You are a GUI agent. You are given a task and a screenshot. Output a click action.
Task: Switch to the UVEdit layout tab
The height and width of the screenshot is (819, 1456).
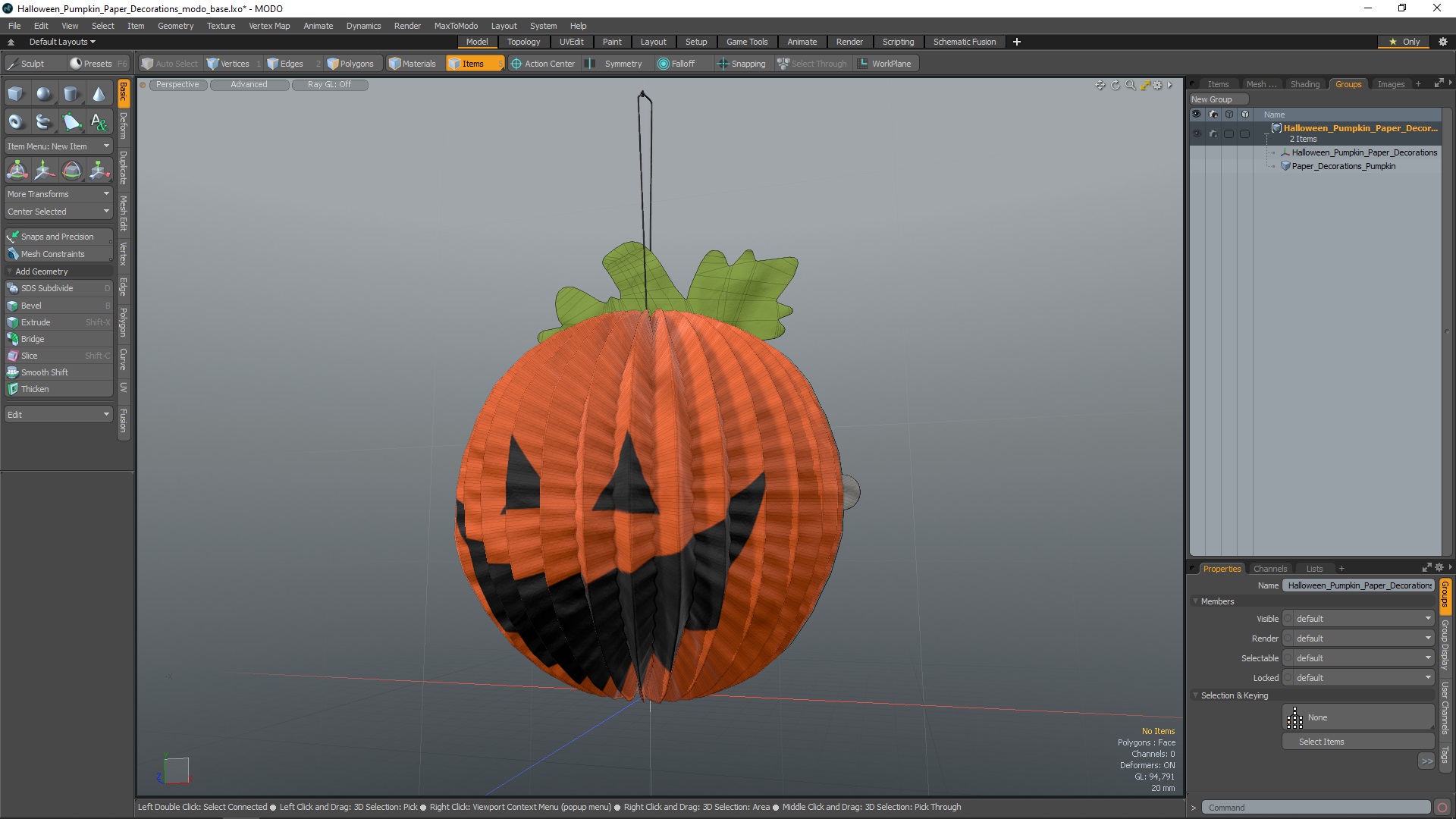tap(571, 42)
